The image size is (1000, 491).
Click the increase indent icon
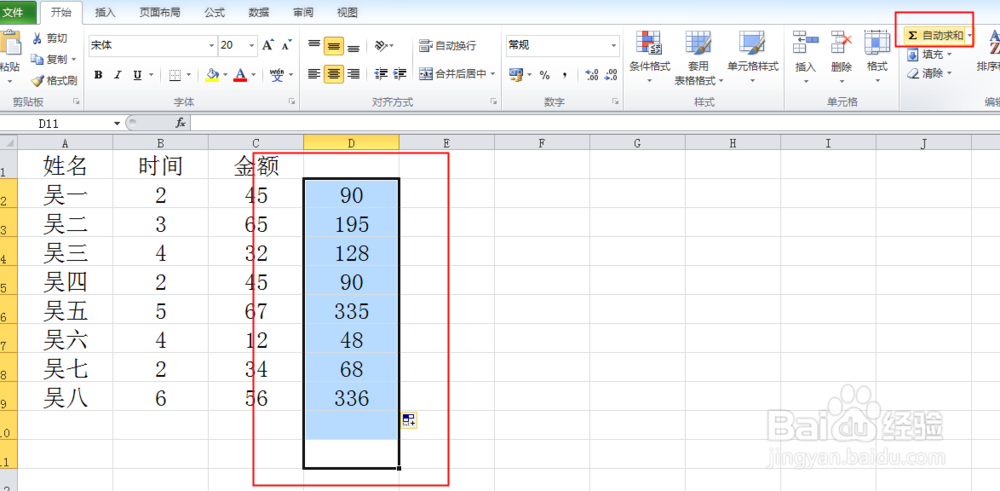point(401,74)
